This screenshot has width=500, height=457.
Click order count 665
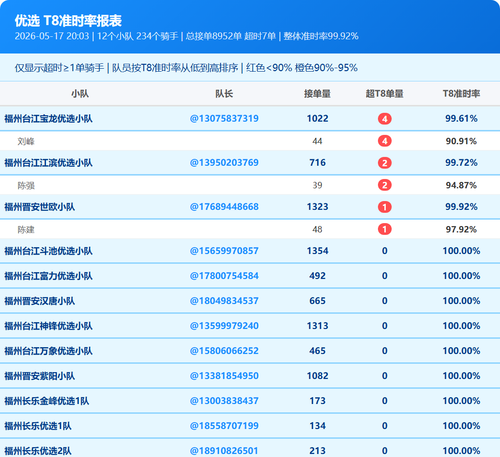pos(317,301)
